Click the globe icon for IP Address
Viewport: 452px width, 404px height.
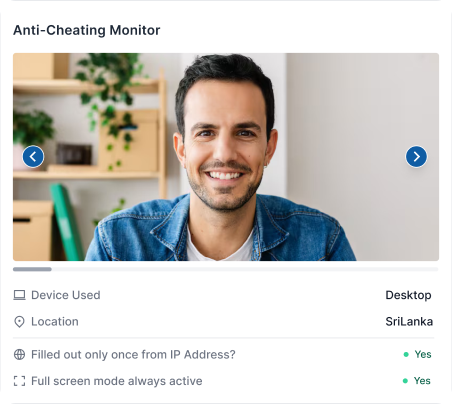(19, 354)
